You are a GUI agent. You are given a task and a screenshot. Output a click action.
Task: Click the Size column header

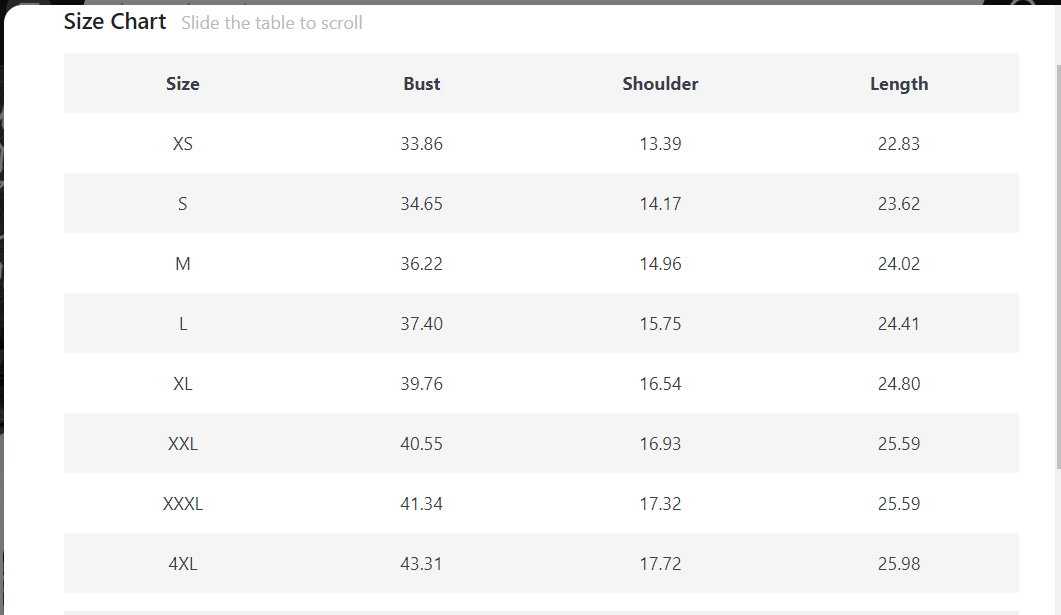pos(183,84)
